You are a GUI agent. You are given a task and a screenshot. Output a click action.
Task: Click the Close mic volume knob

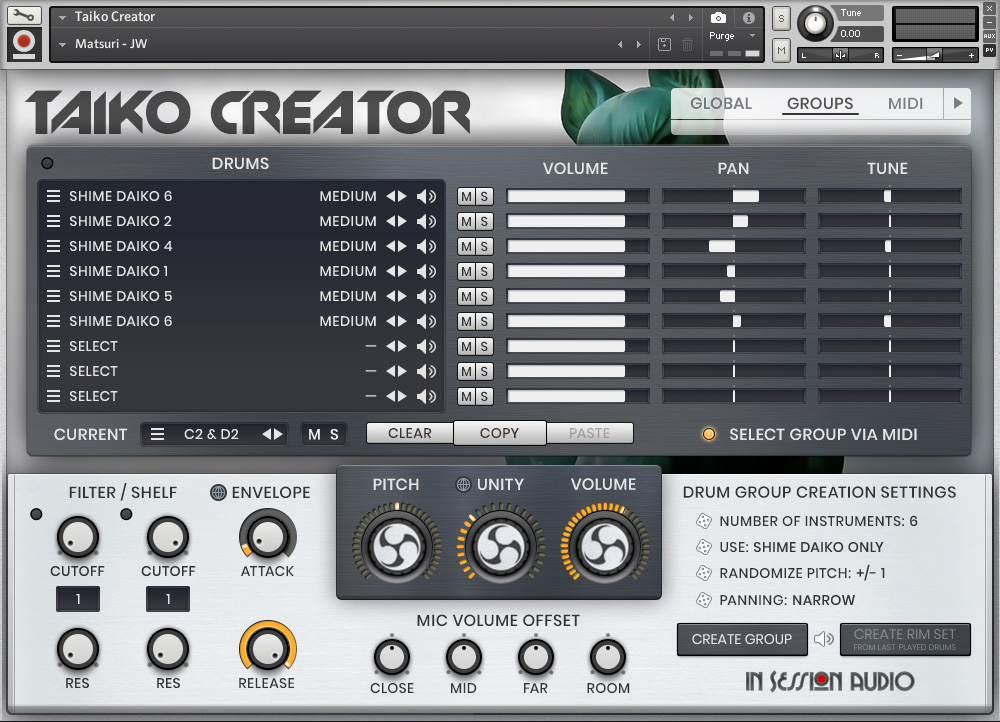pyautogui.click(x=392, y=657)
